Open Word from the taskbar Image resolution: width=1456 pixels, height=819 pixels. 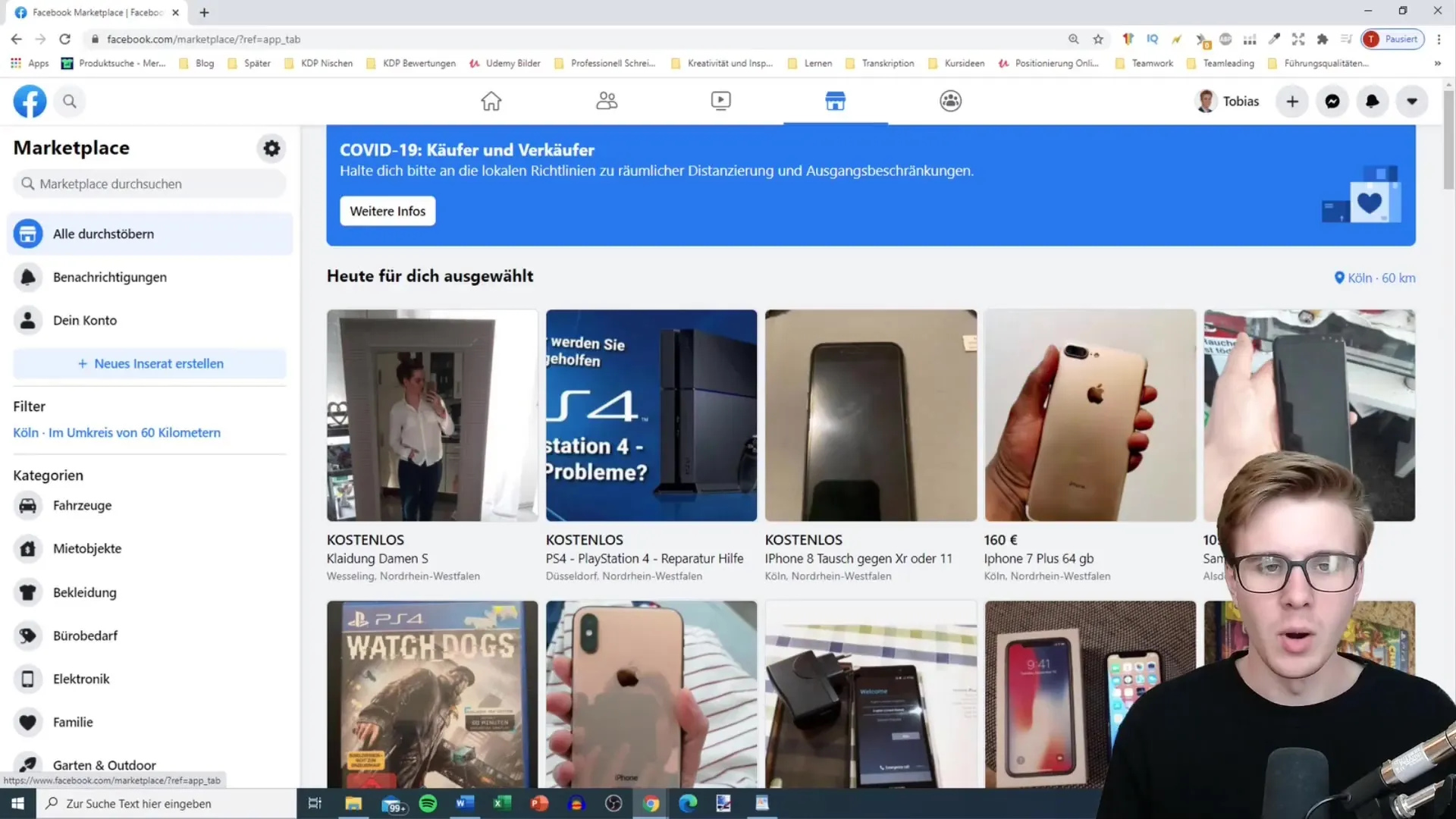pyautogui.click(x=465, y=803)
